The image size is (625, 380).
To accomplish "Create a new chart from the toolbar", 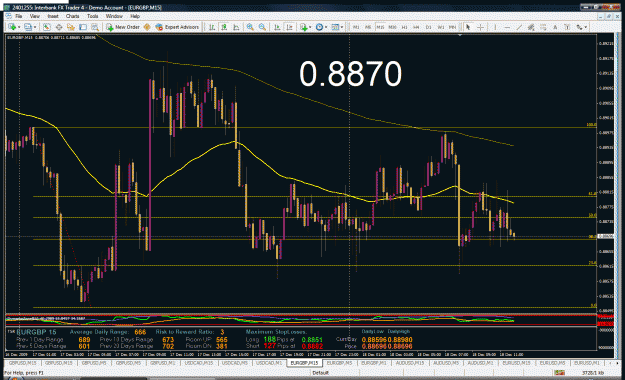I will point(12,27).
